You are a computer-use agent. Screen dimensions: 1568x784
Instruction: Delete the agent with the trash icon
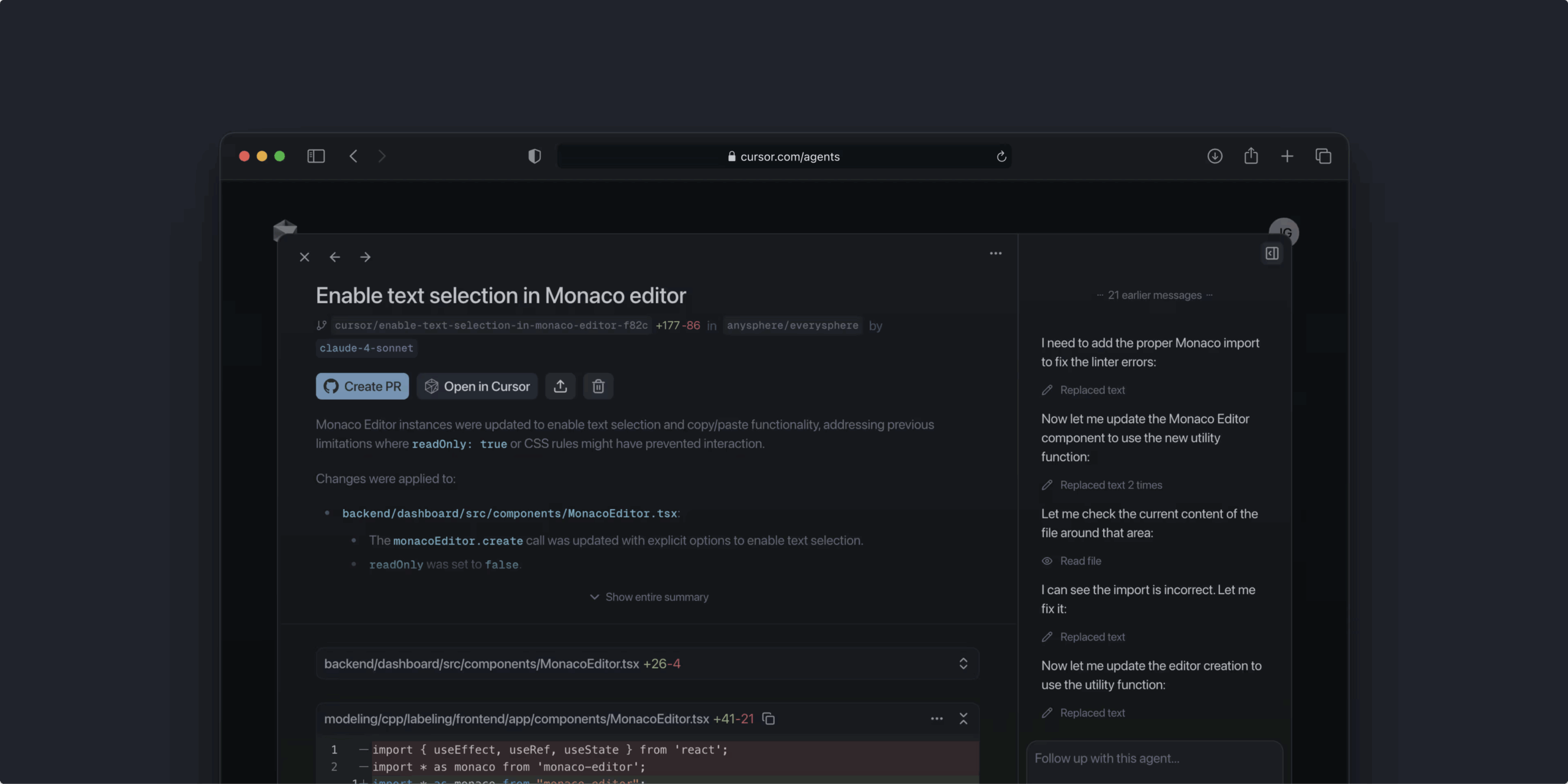(598, 386)
